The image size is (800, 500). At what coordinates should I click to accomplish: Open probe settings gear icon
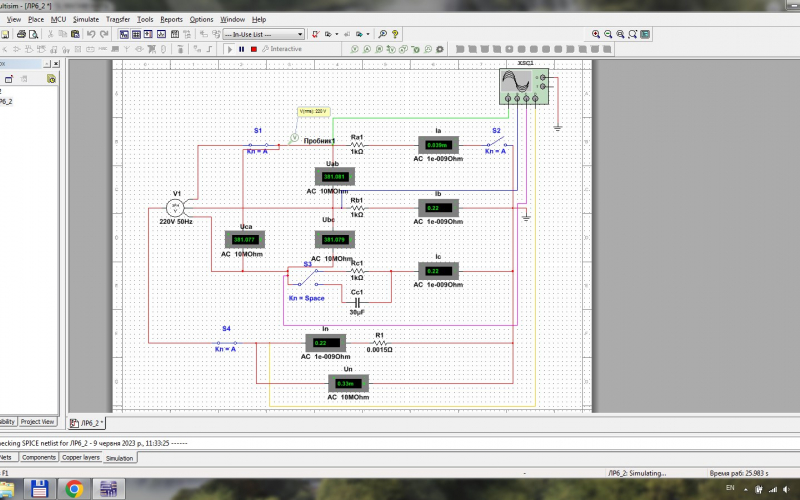coord(440,49)
